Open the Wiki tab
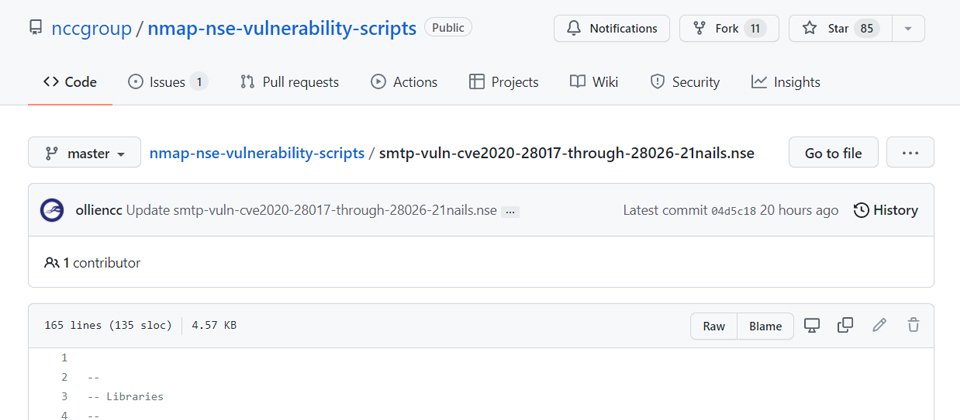The height and width of the screenshot is (420, 960). click(594, 82)
